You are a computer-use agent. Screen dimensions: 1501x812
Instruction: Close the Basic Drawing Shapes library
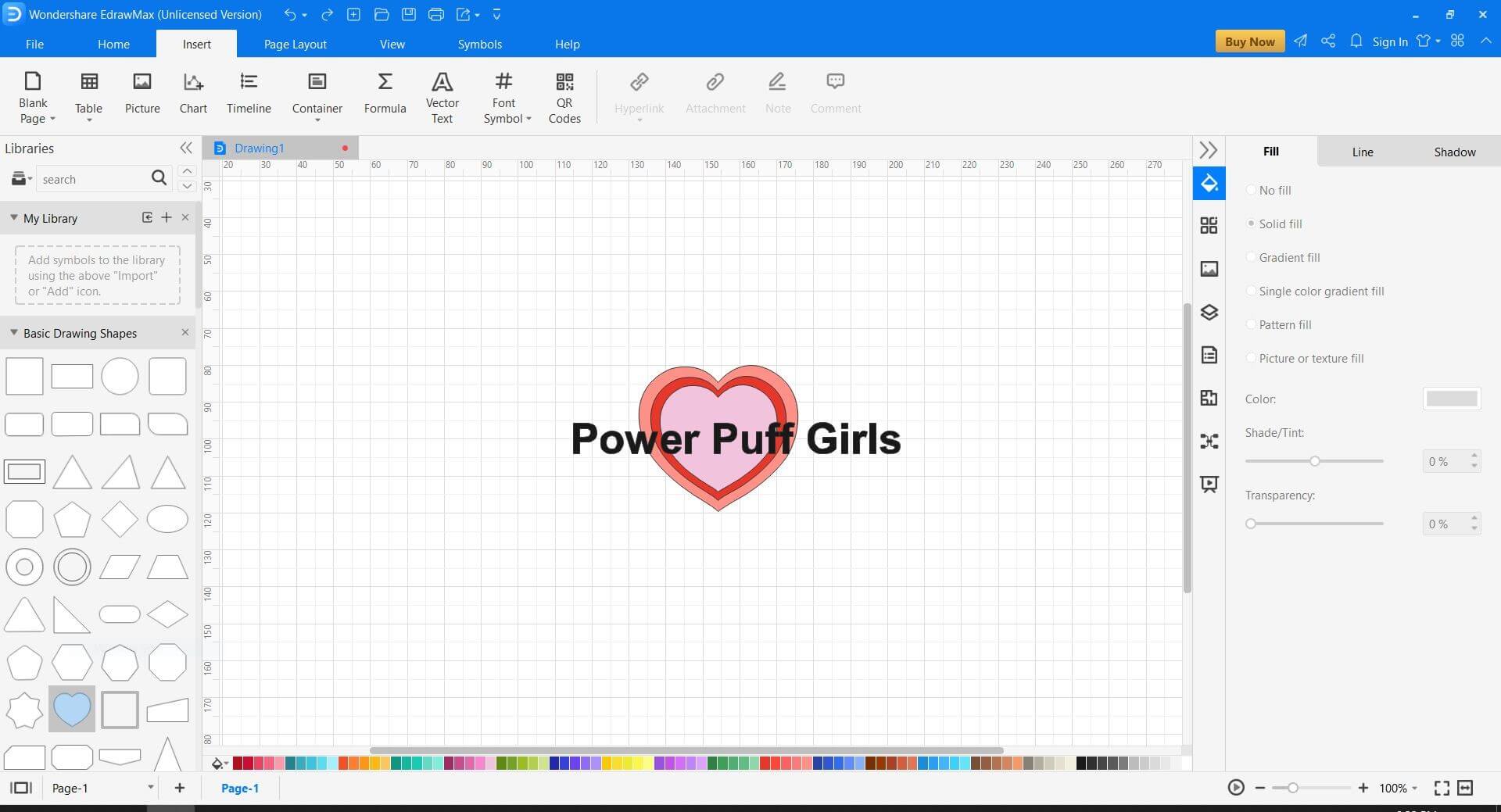[x=185, y=332]
